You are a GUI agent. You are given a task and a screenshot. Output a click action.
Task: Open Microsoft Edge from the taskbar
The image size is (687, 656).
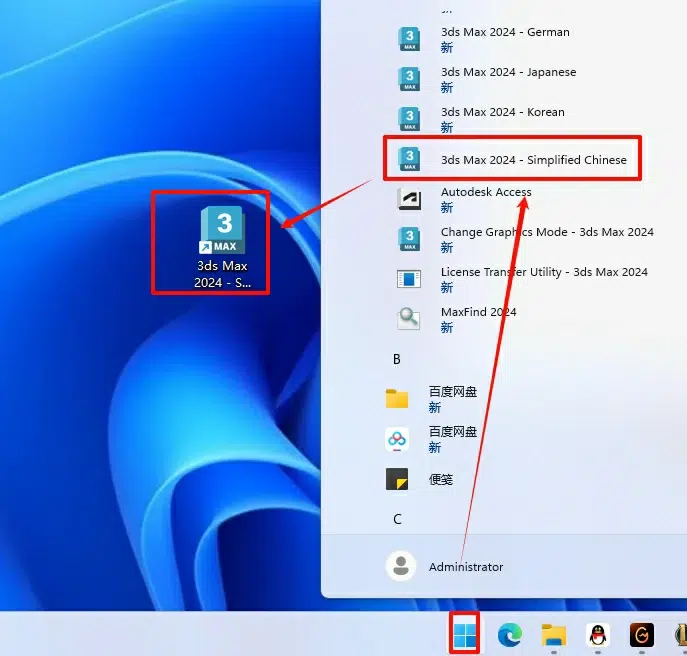point(509,635)
